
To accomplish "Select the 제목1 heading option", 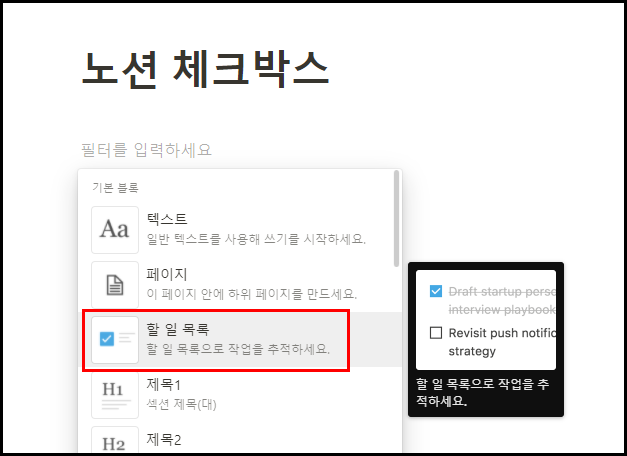I will tap(240, 395).
